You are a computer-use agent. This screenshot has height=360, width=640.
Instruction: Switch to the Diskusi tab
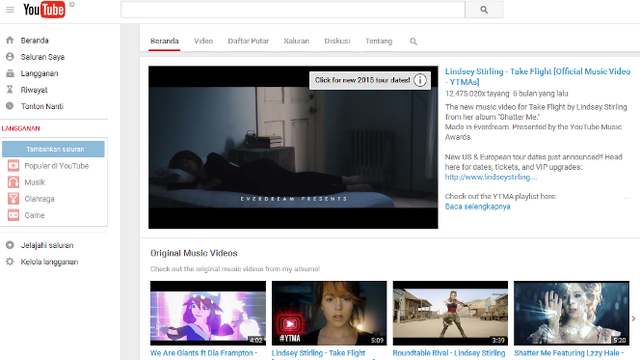[x=337, y=41]
